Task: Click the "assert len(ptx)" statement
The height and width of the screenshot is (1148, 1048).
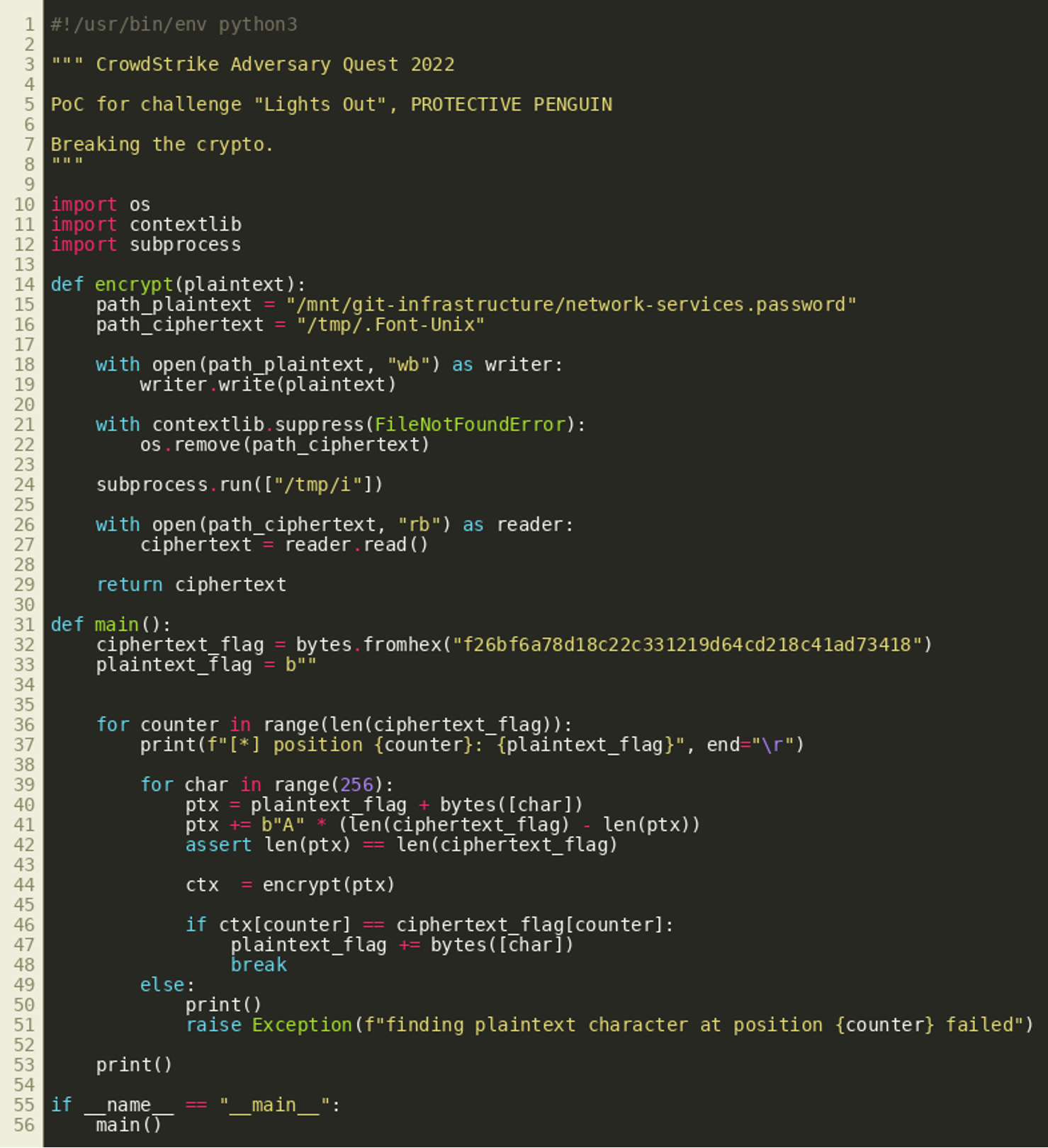Action: (x=401, y=845)
